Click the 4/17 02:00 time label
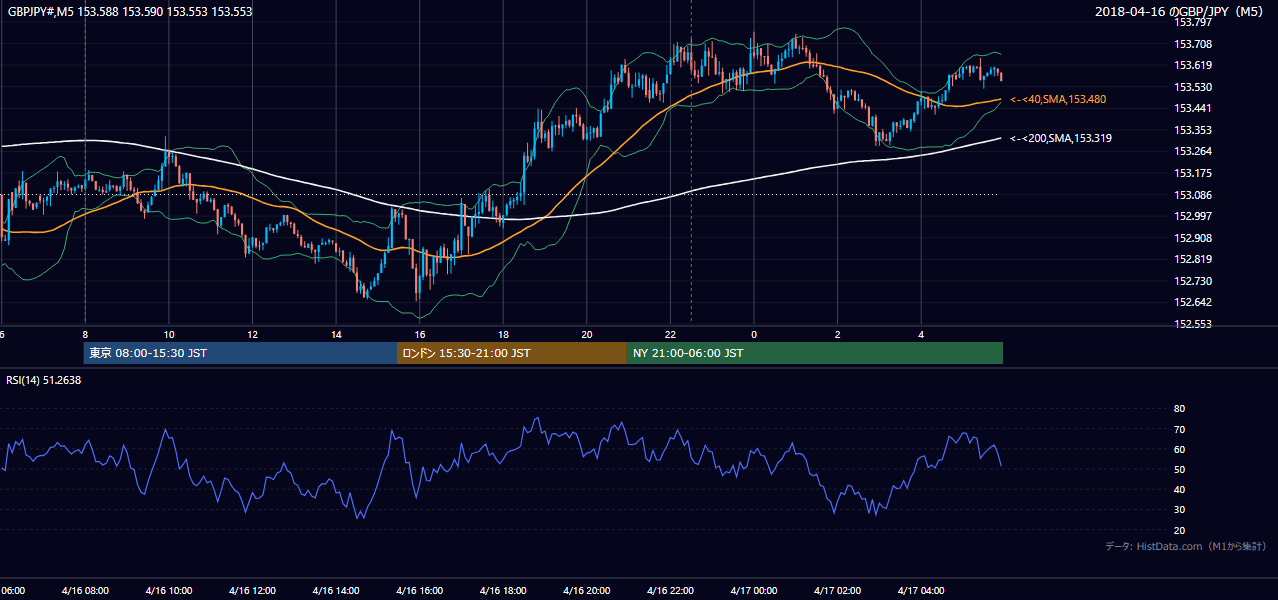The image size is (1278, 600). (838, 591)
